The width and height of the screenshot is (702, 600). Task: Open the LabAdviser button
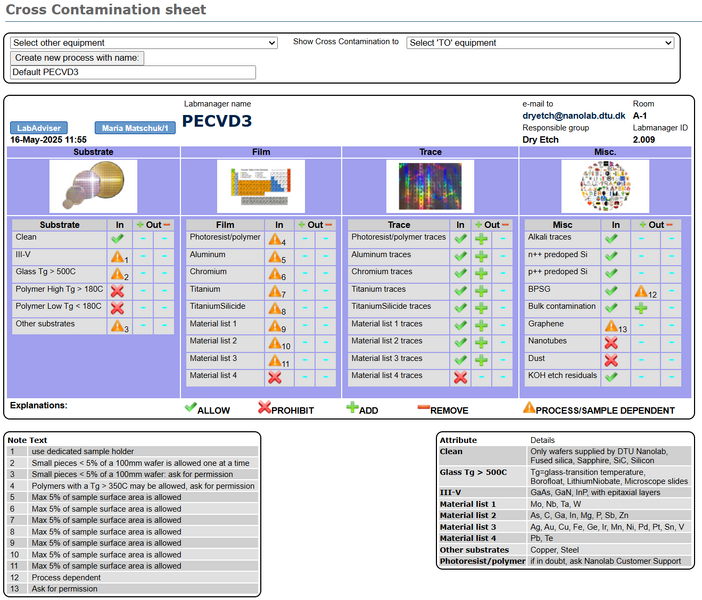click(x=40, y=129)
